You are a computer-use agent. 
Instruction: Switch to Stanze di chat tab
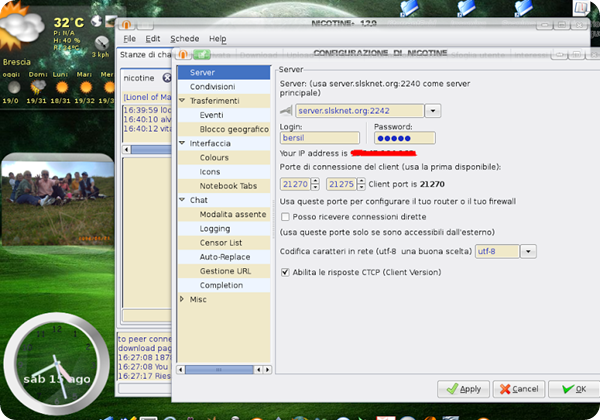pyautogui.click(x=145, y=55)
